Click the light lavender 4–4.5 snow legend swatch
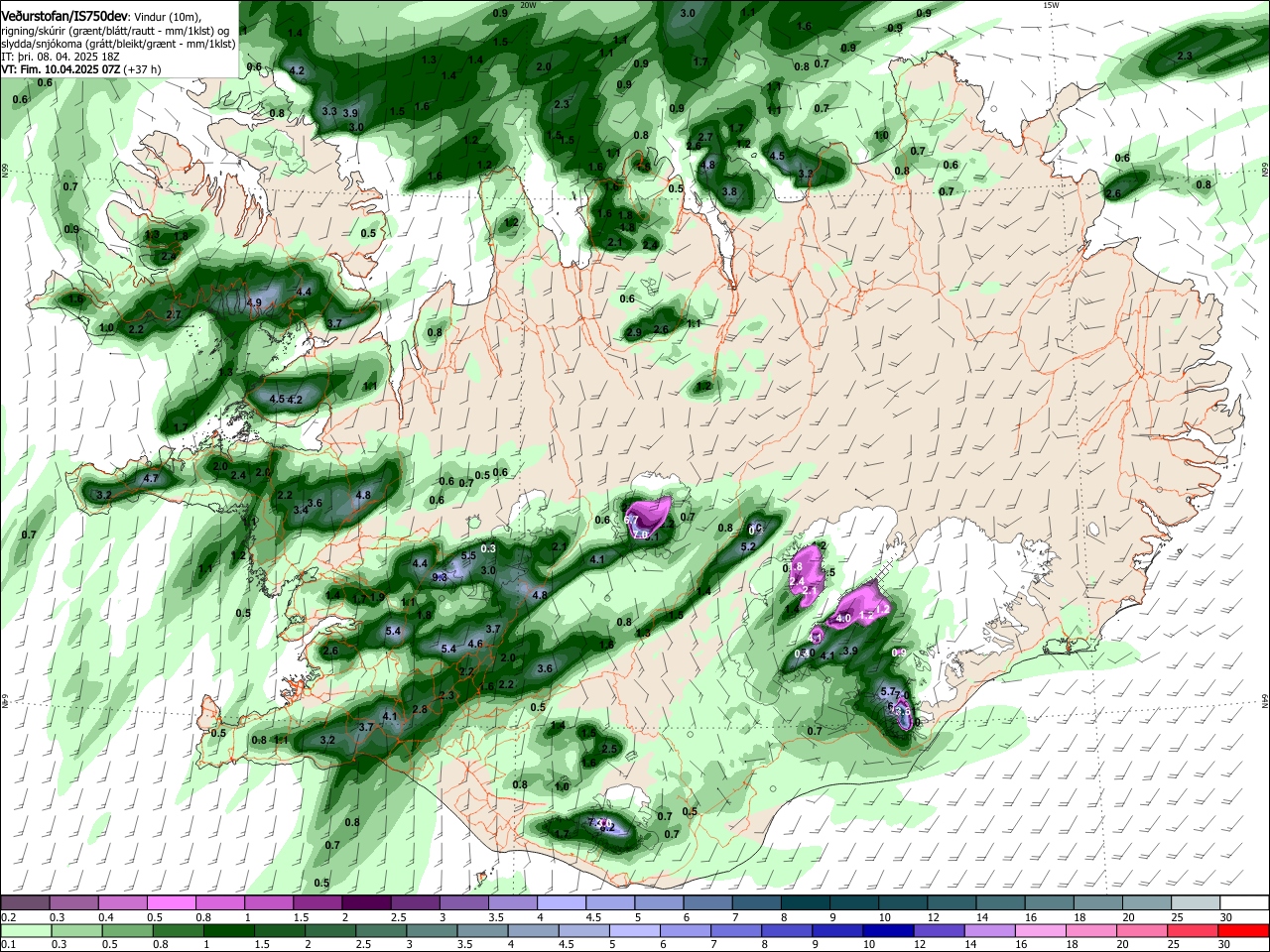Viewport: 1270px width, 952px height. click(x=561, y=903)
